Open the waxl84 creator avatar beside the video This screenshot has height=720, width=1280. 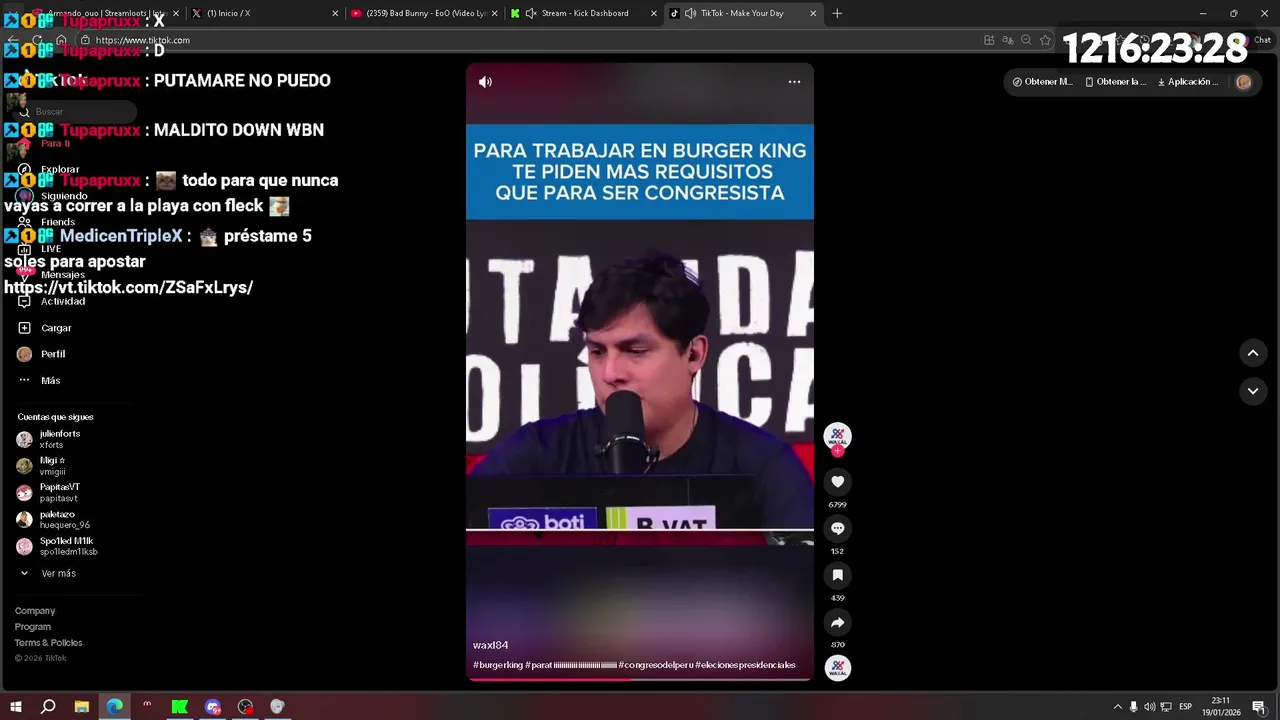coord(837,436)
